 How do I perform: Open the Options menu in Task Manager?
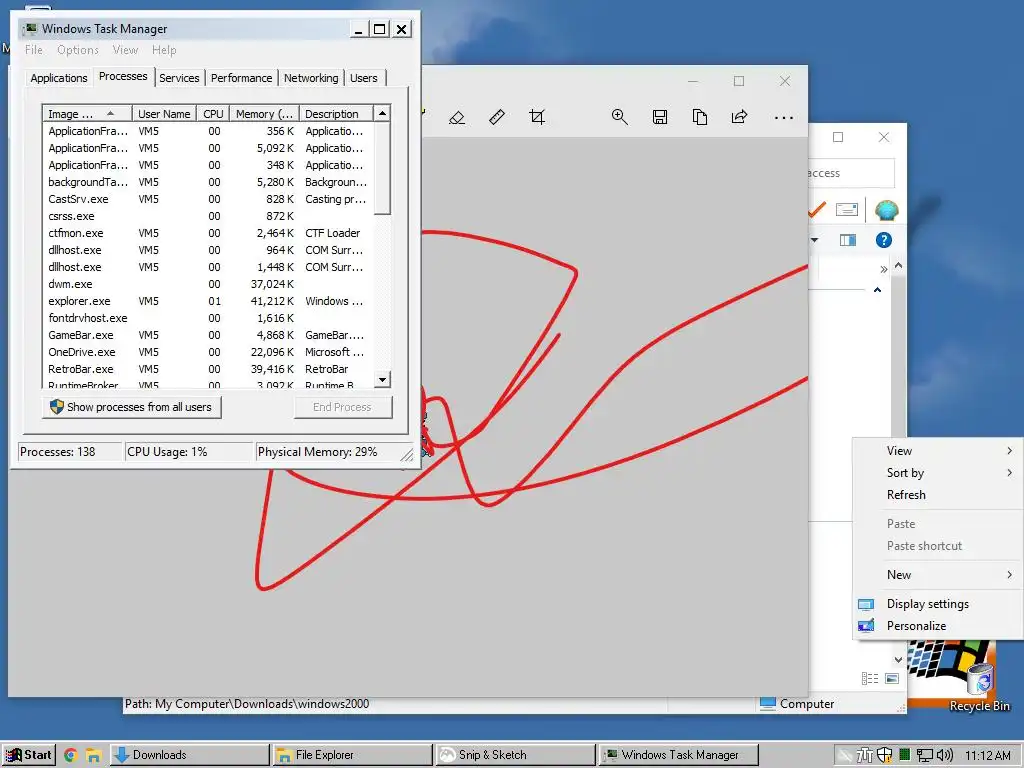(78, 50)
